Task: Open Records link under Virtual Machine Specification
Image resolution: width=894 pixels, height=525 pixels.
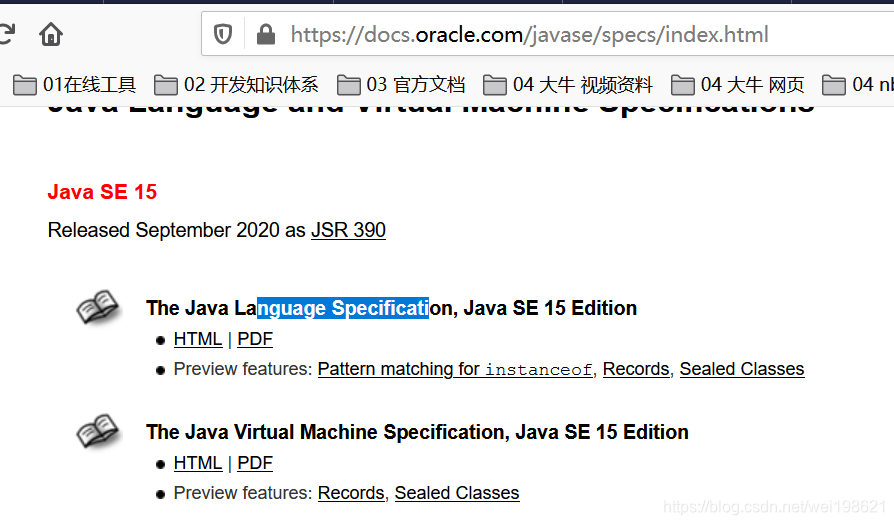Action: pos(351,493)
